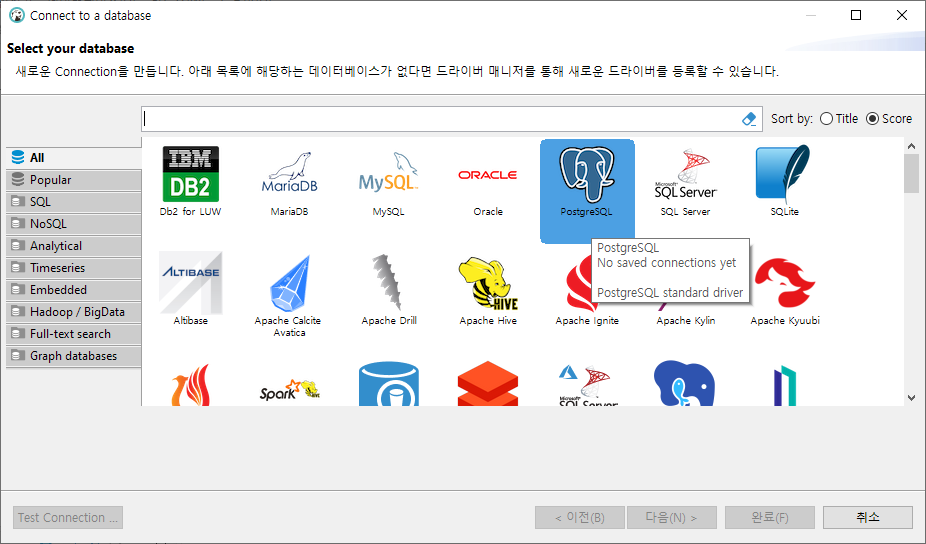Viewport: 926px width, 544px height.
Task: Click the 취소 cancel button
Action: click(x=868, y=517)
